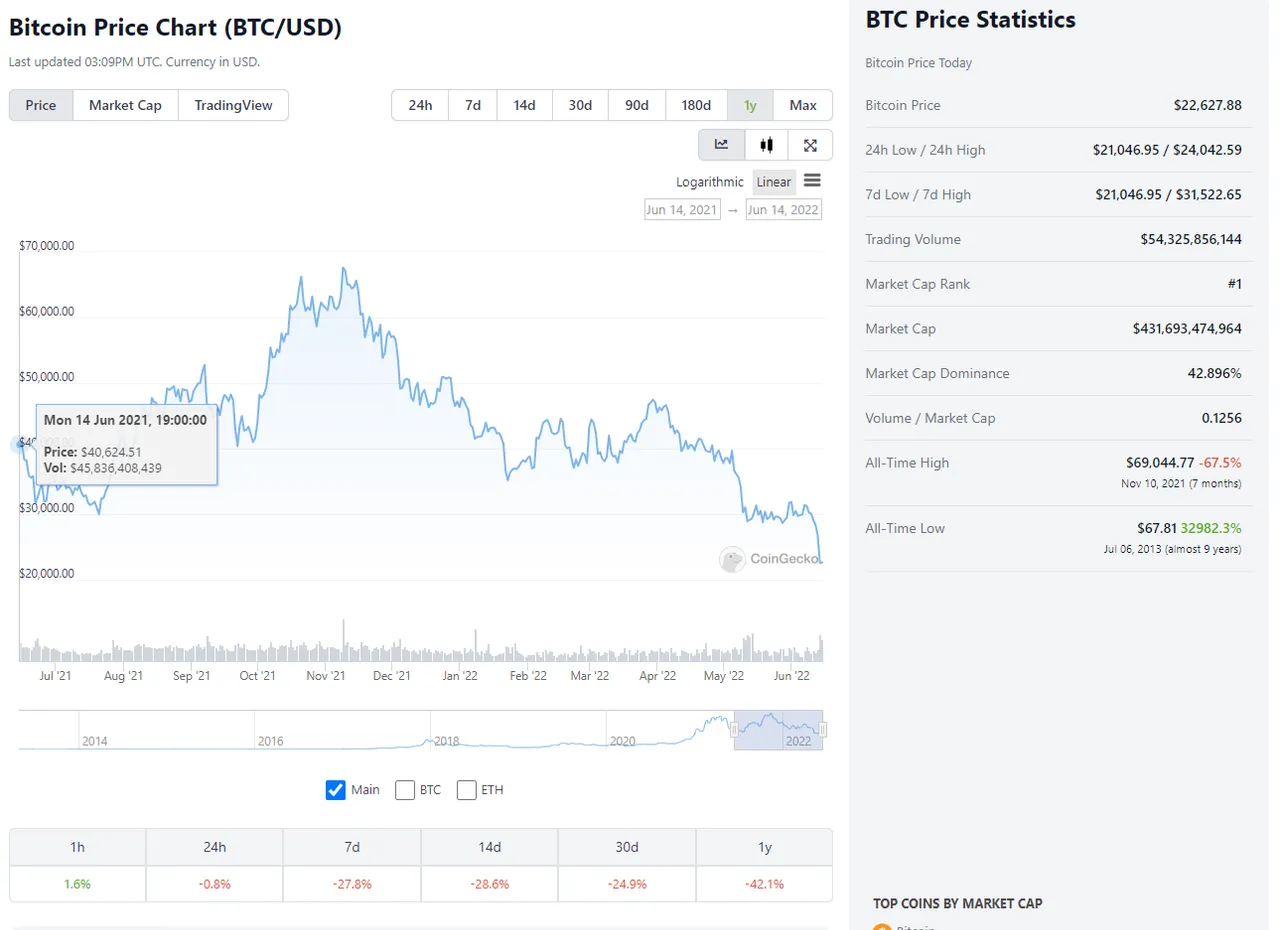
Task: Click the 14d change value -28.6%
Action: [x=489, y=884]
